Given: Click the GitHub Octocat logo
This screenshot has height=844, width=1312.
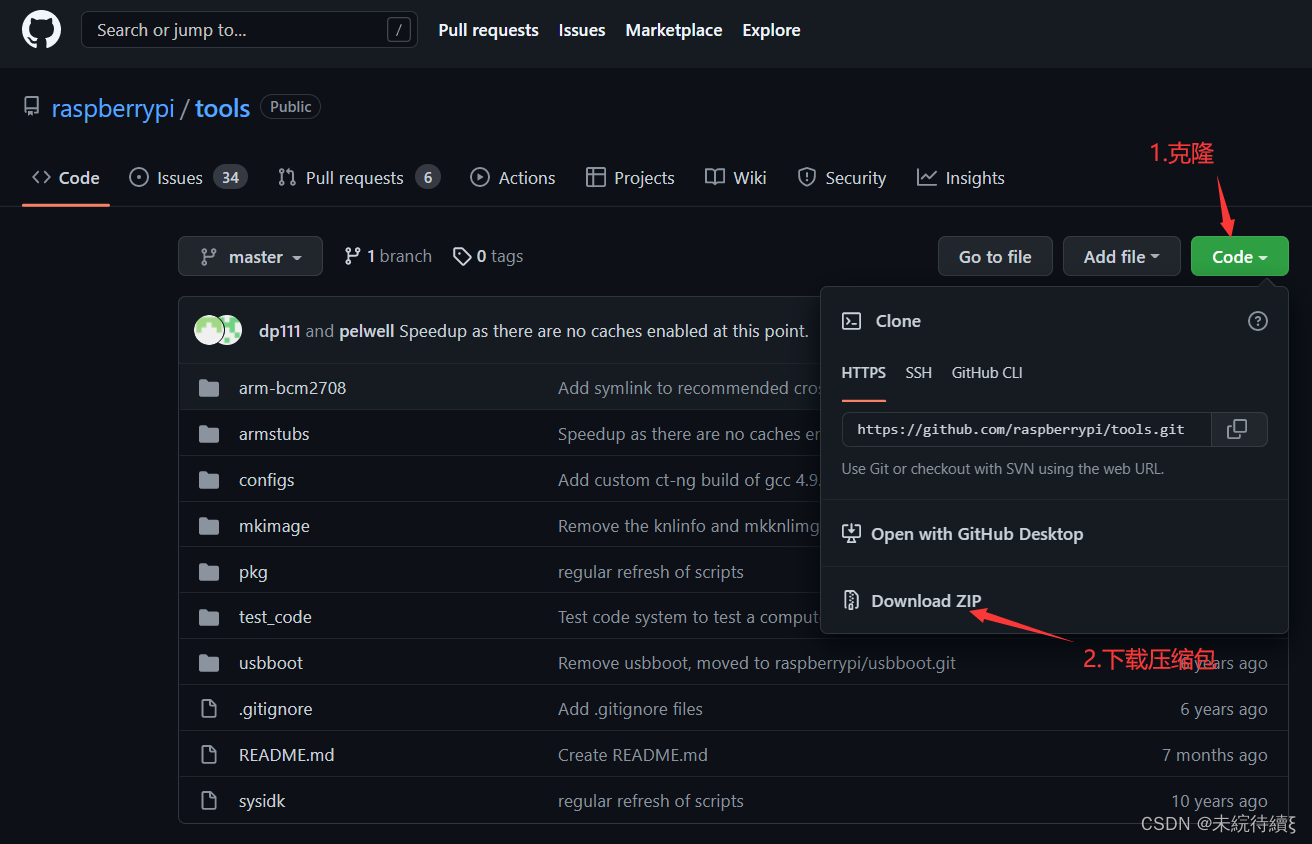Looking at the screenshot, I should [x=42, y=30].
